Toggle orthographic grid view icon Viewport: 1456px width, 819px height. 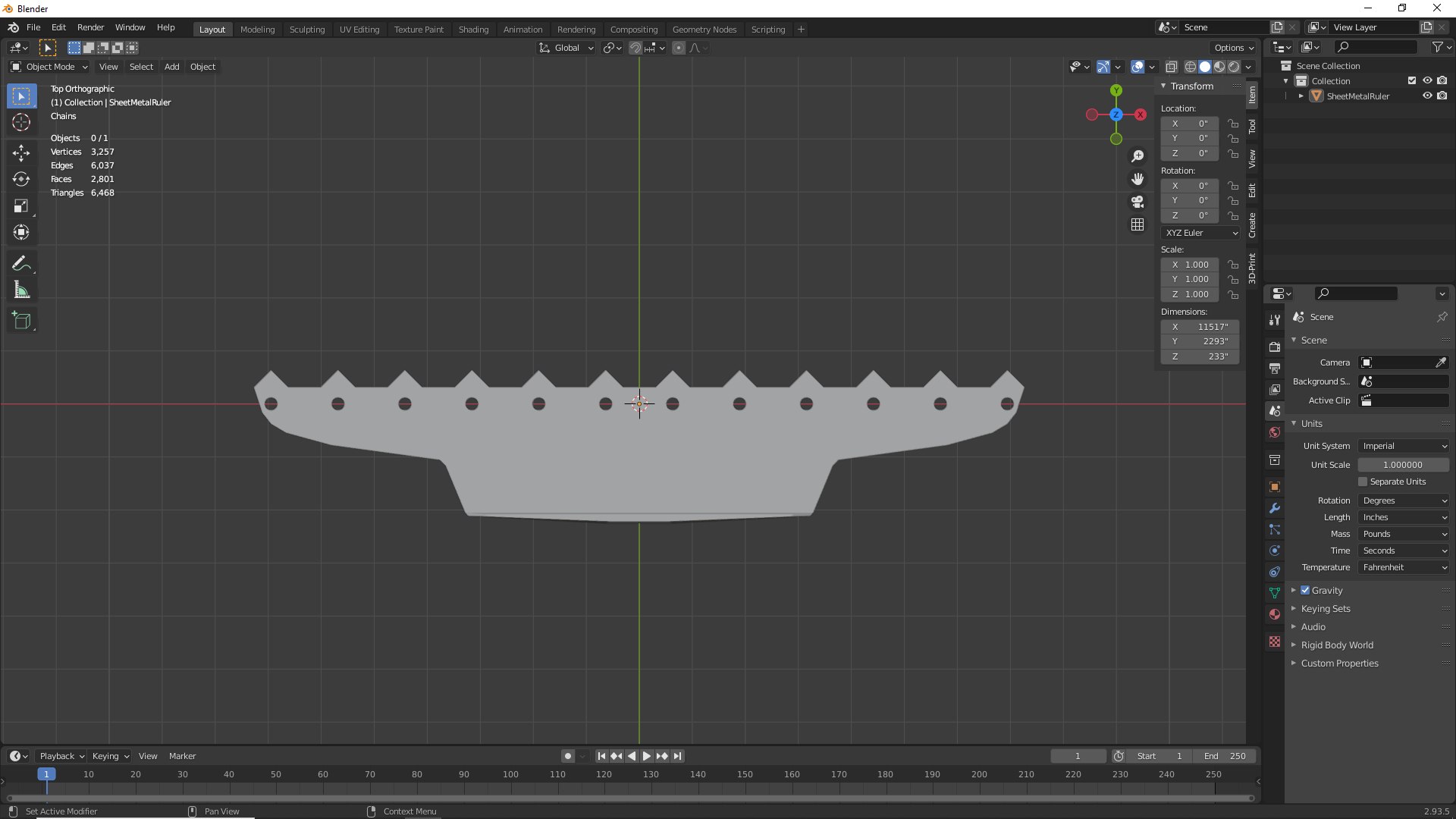click(1137, 224)
